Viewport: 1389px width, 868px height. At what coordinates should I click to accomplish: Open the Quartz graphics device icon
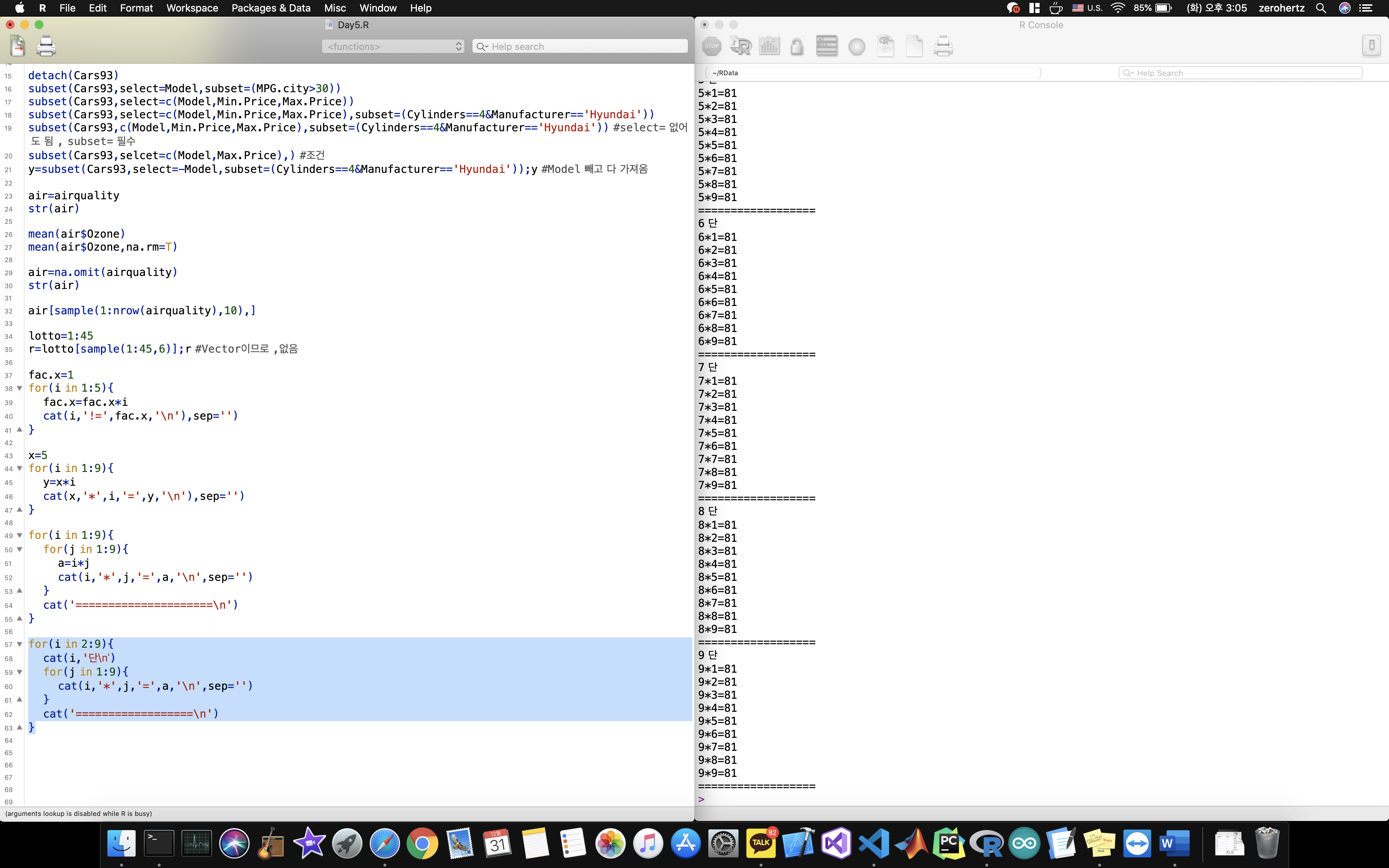pos(769,46)
